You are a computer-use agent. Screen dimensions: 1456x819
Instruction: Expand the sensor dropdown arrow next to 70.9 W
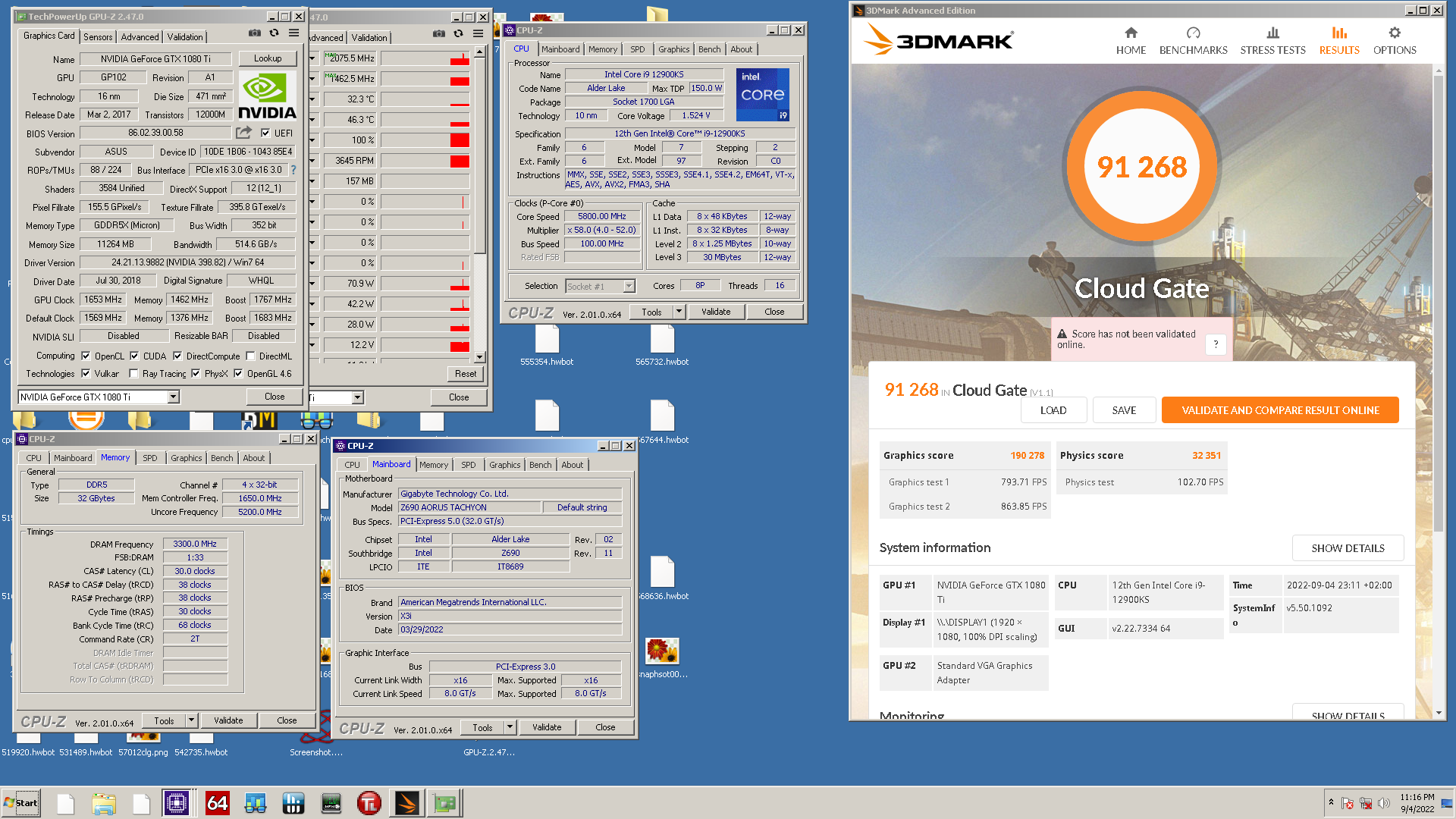point(312,283)
